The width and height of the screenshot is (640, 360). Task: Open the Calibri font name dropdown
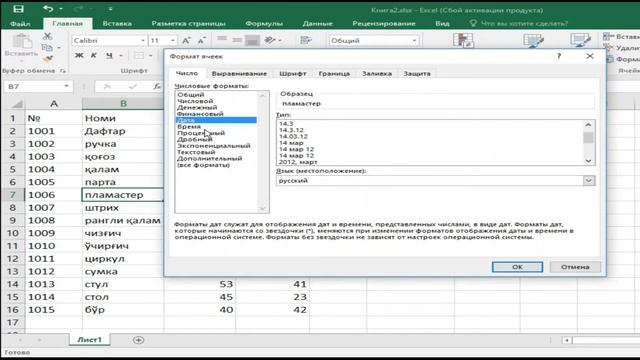(x=143, y=40)
